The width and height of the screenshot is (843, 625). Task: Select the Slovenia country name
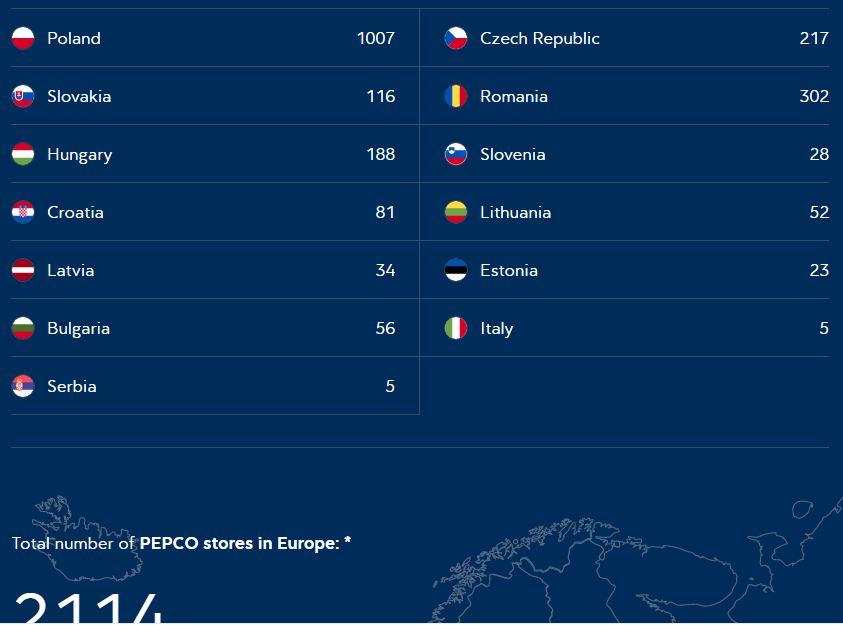coord(513,154)
